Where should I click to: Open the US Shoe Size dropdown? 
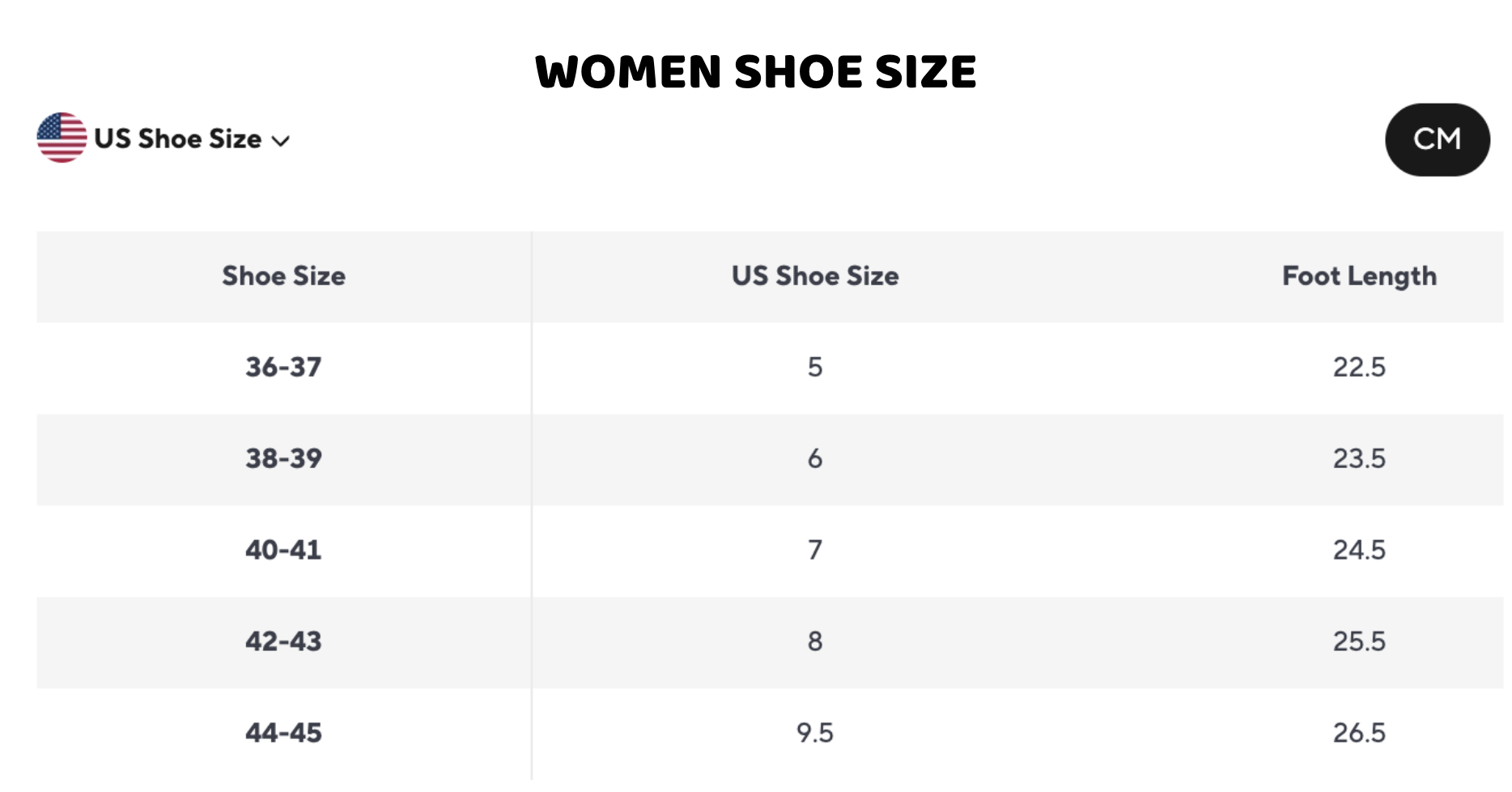pyautogui.click(x=178, y=139)
